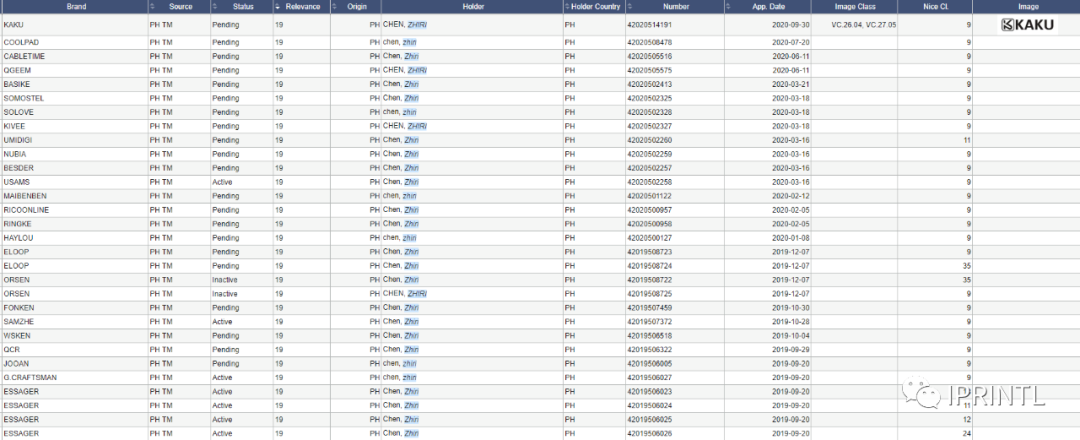
Task: Select the BASIKE brand row
Action: click(x=540, y=84)
